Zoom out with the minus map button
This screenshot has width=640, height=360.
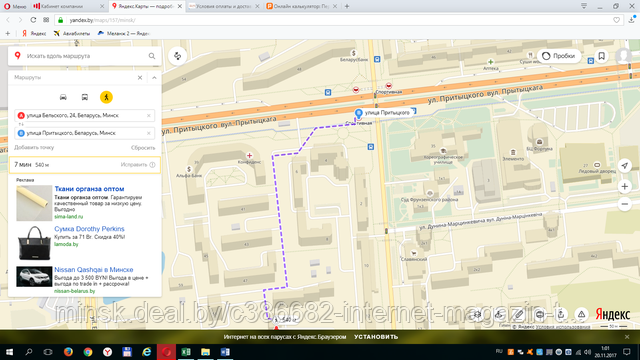coord(624,204)
